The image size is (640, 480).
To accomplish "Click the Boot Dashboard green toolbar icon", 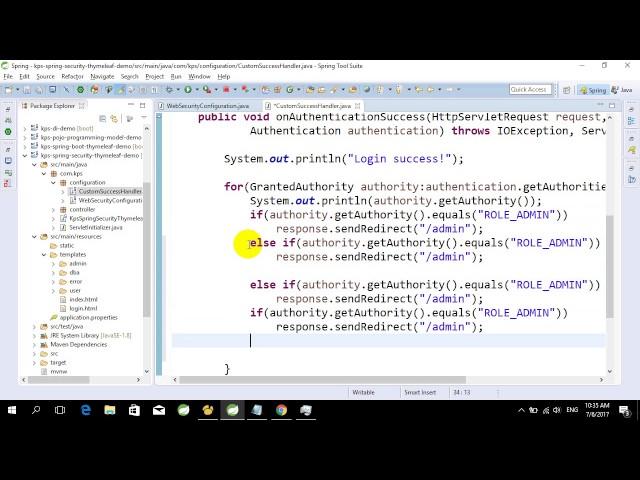I will coord(80,89).
